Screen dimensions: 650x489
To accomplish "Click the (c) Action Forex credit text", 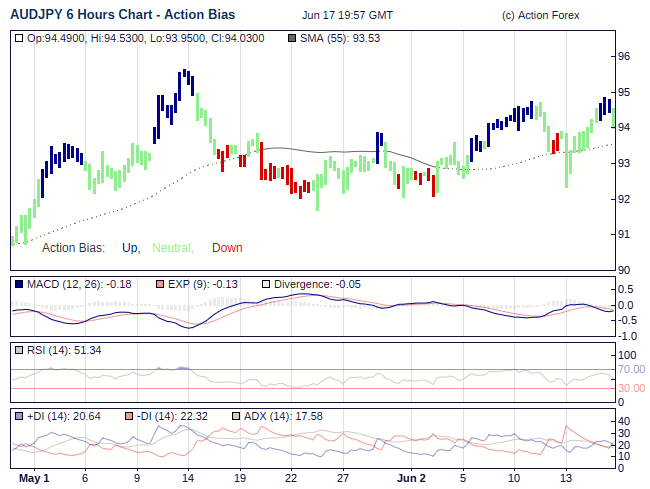I will coord(540,16).
